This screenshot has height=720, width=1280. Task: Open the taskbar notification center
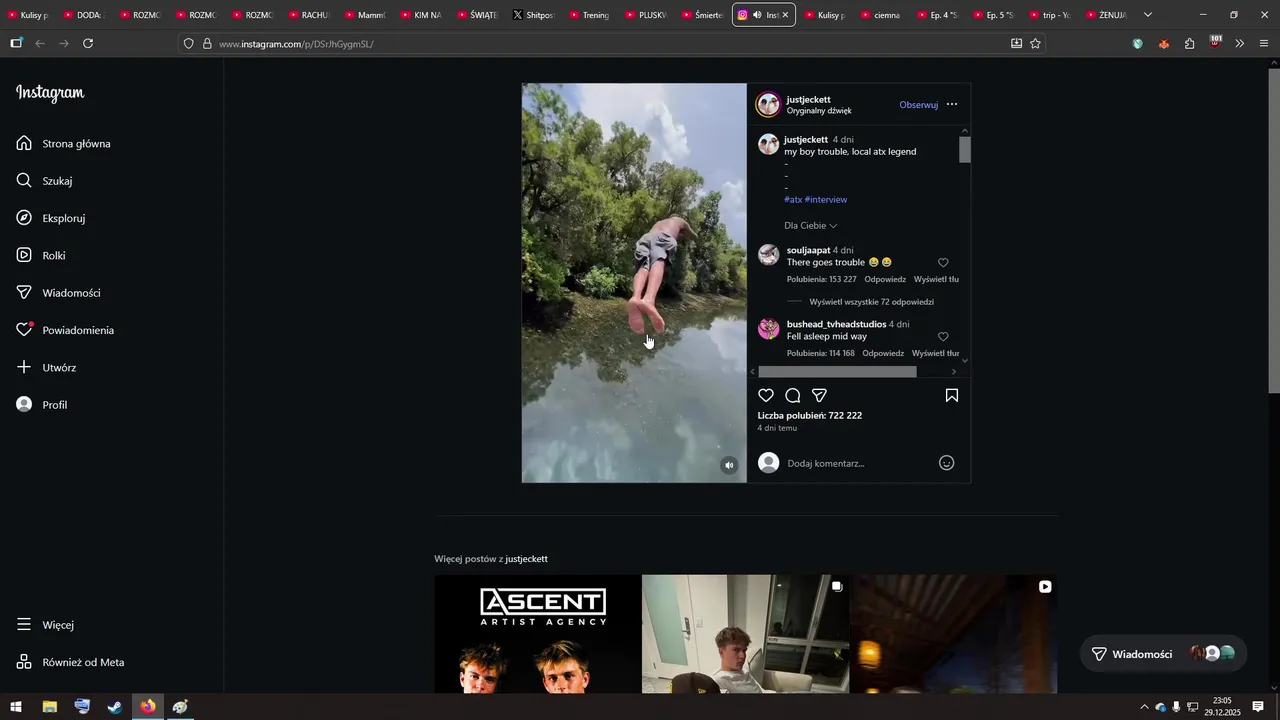click(x=1258, y=707)
